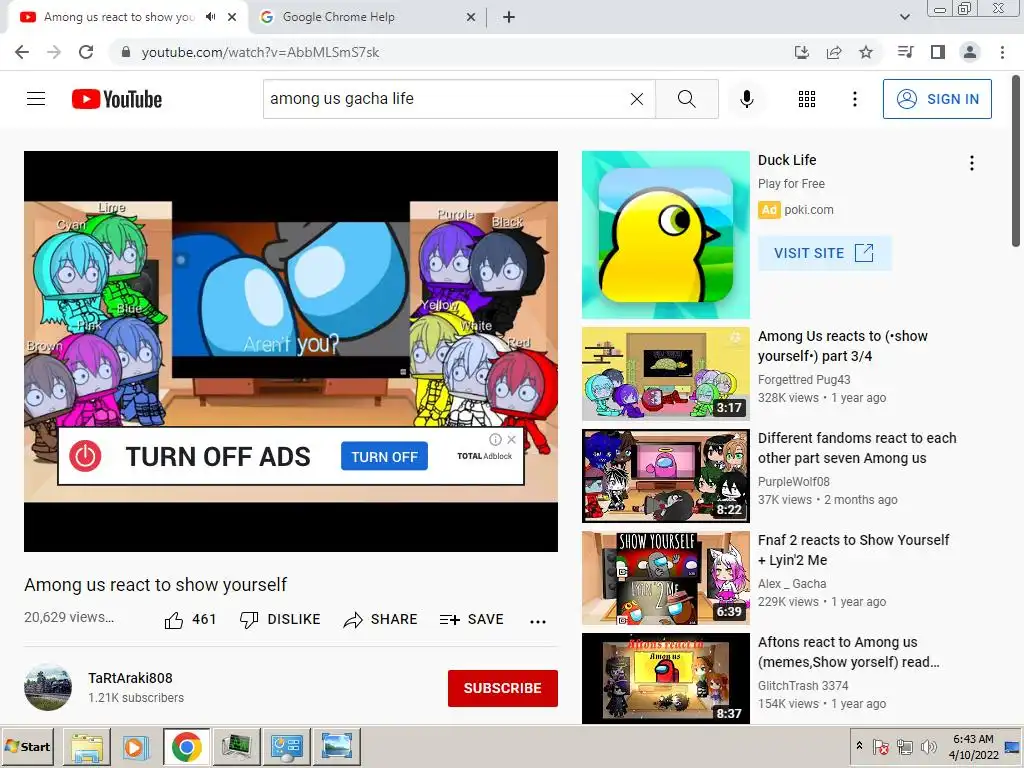The height and width of the screenshot is (768, 1024).
Task: Click the video player area
Action: pyautogui.click(x=291, y=351)
